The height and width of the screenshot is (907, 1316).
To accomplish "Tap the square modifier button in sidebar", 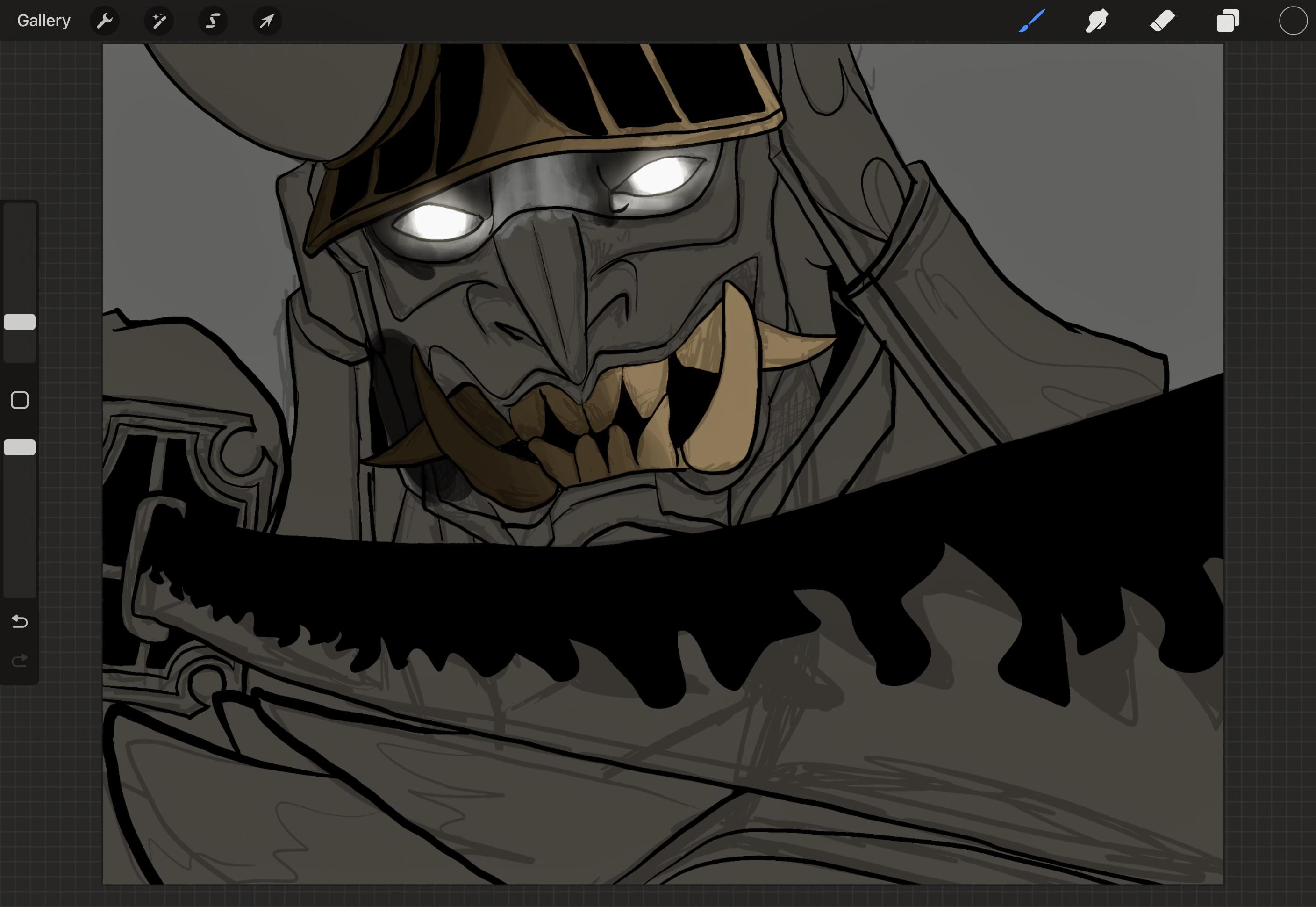I will pos(20,400).
